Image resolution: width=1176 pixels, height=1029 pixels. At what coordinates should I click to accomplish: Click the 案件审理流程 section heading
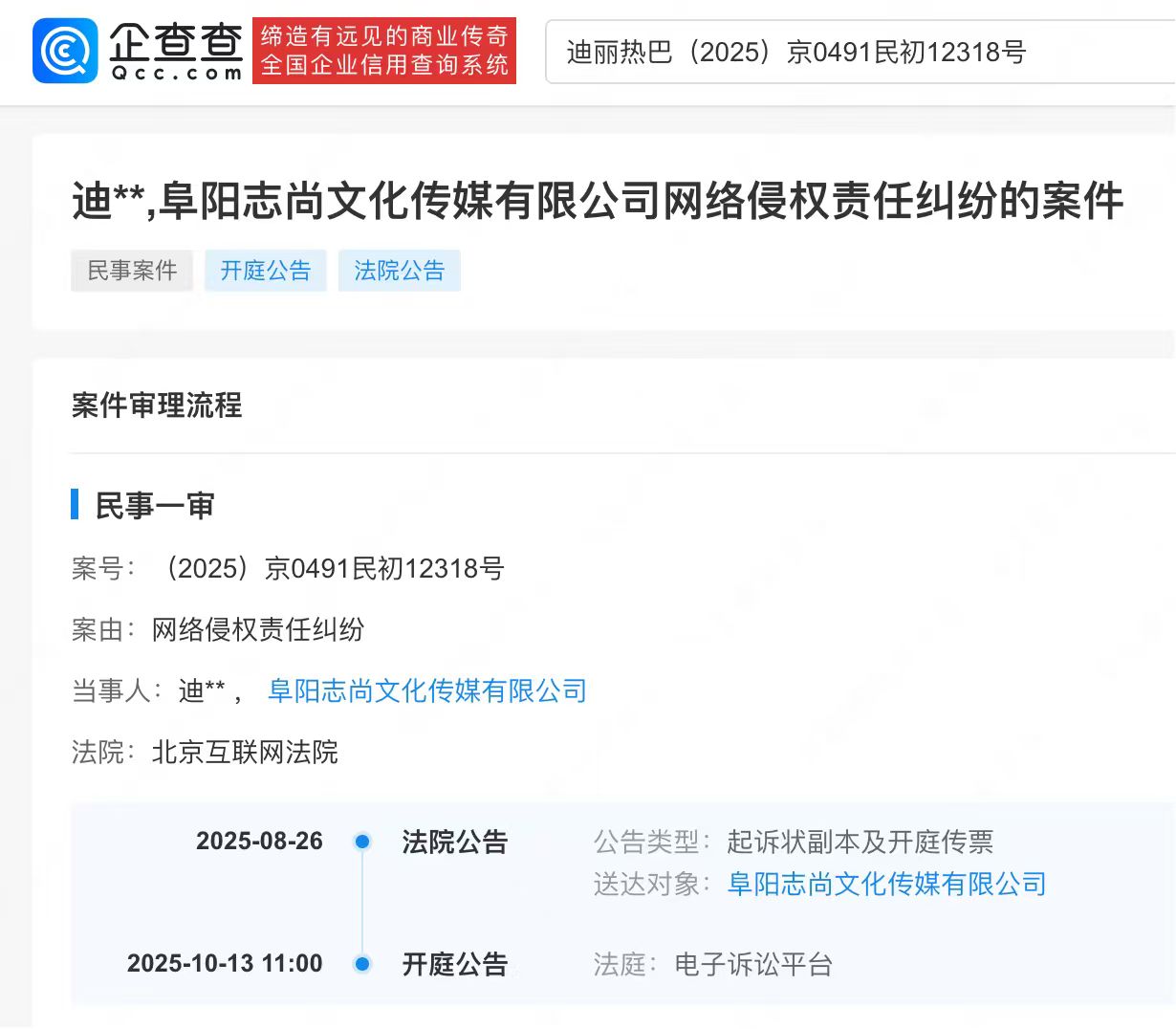pos(157,405)
